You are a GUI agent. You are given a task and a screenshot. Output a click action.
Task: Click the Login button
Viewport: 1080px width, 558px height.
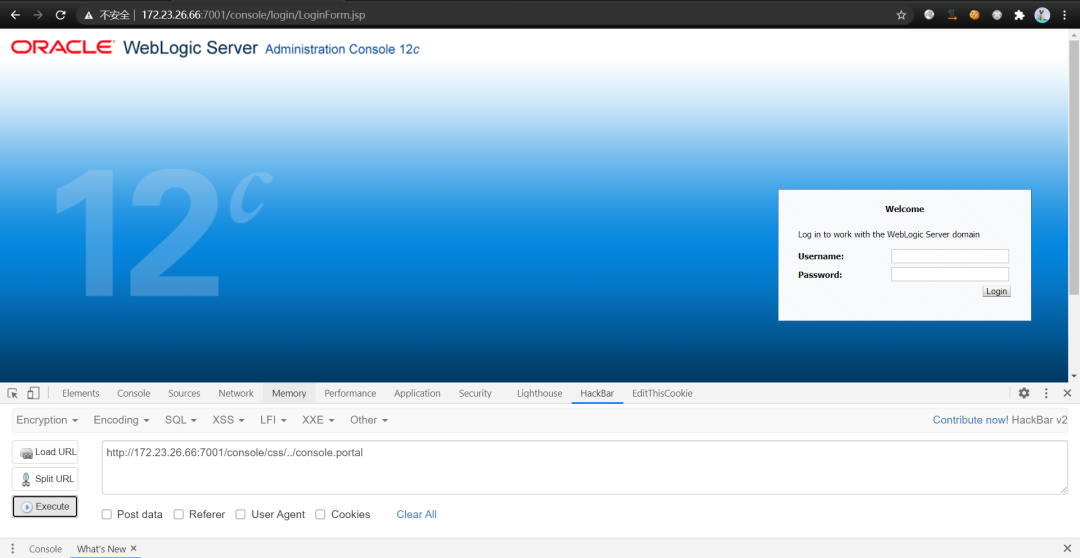coord(997,291)
